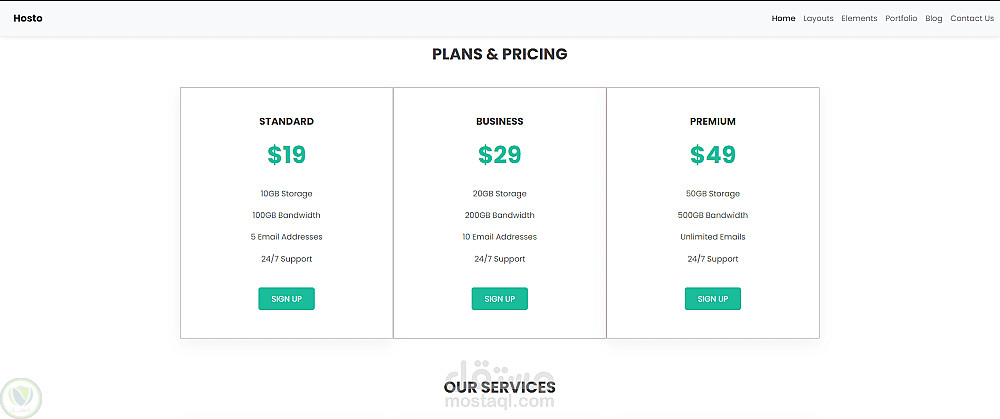The width and height of the screenshot is (1000, 419).
Task: Select the BUSINESS plan heading
Action: (x=500, y=122)
